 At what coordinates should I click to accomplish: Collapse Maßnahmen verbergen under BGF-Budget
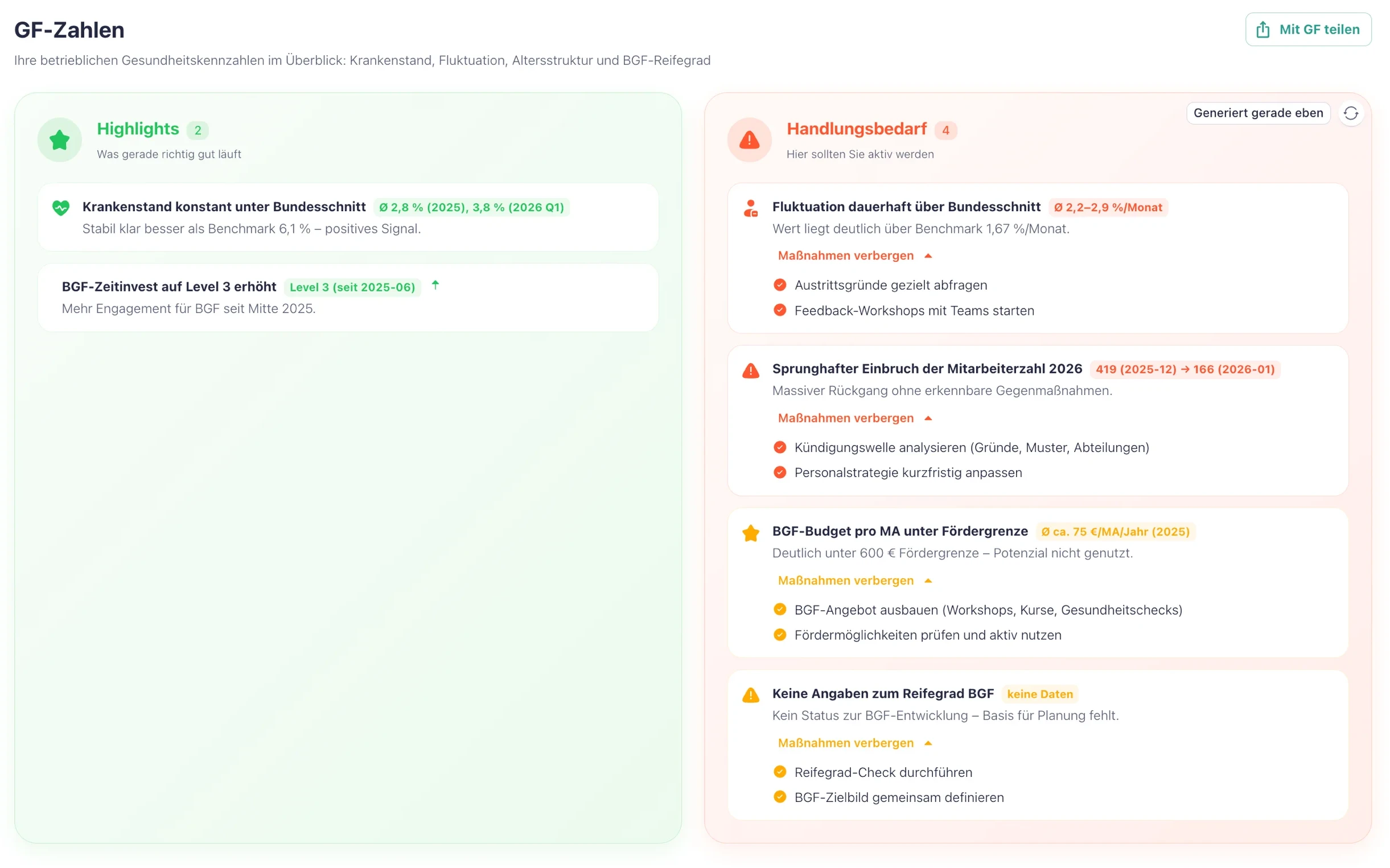tap(854, 581)
